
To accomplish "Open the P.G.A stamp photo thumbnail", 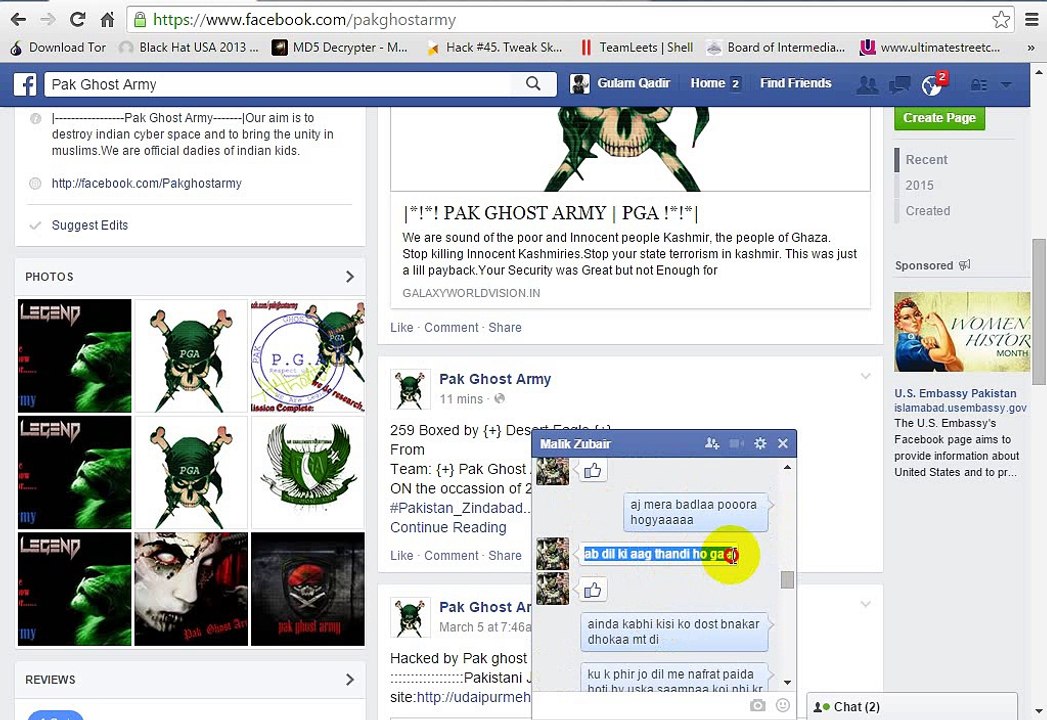I will 307,355.
